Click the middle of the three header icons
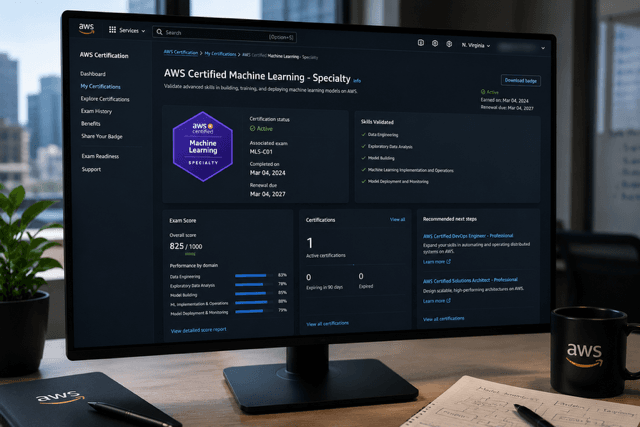The height and width of the screenshot is (427, 640). [x=435, y=43]
